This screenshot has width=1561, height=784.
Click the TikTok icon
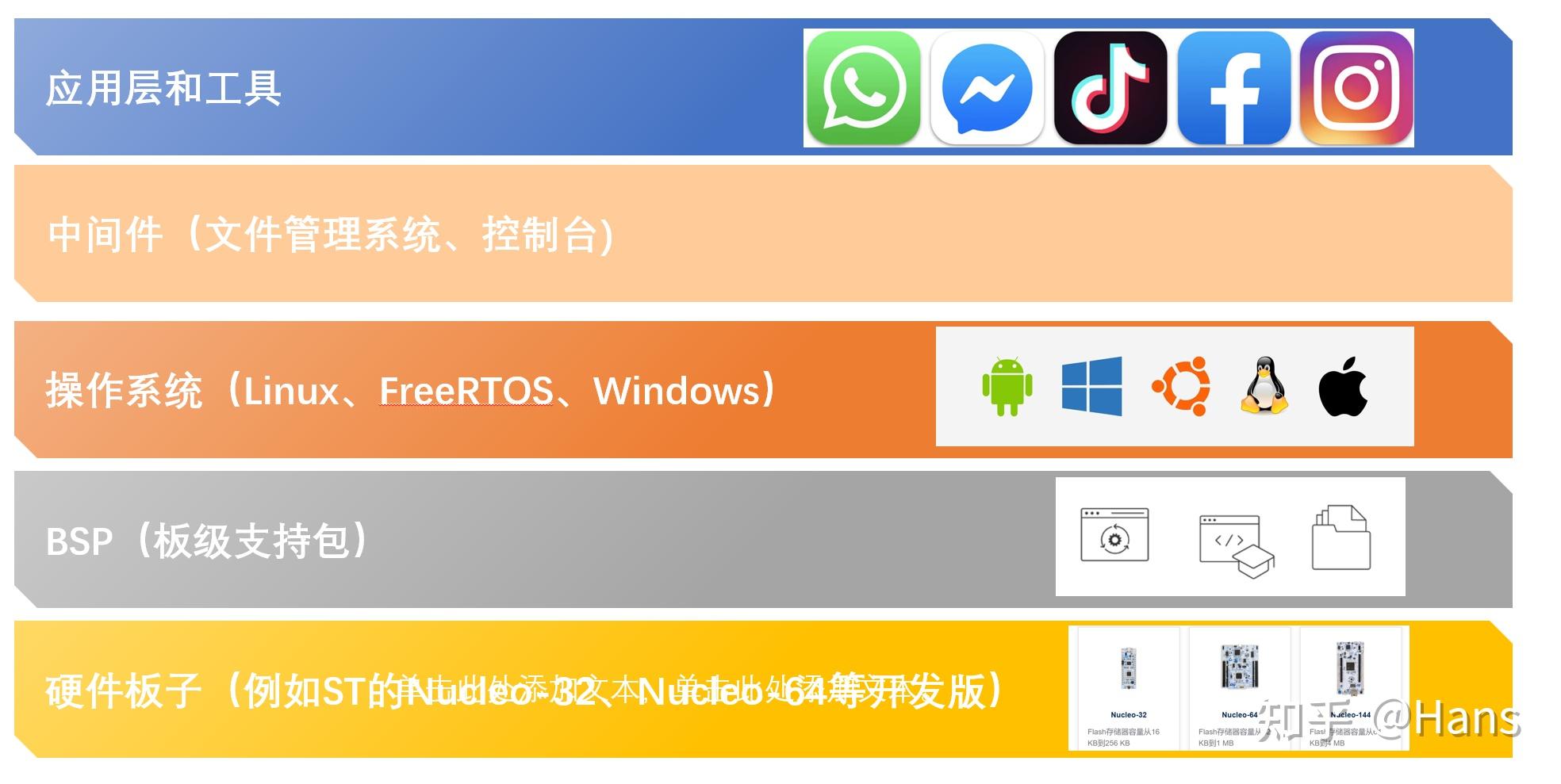click(x=1110, y=88)
